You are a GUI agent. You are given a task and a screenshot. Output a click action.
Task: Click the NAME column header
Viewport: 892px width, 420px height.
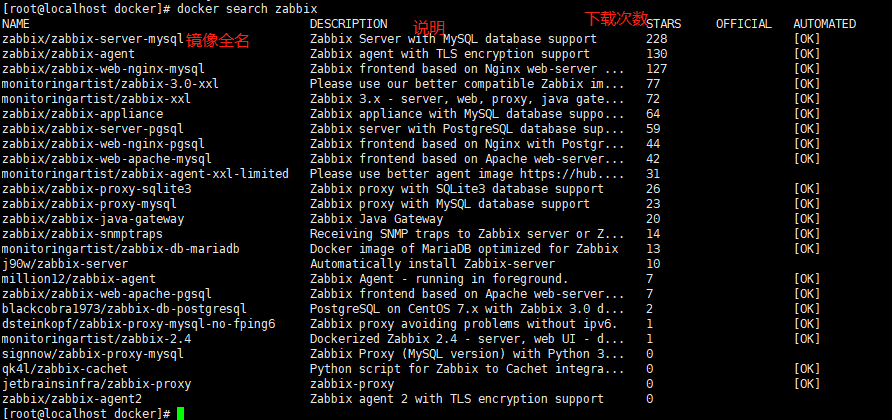(16, 23)
